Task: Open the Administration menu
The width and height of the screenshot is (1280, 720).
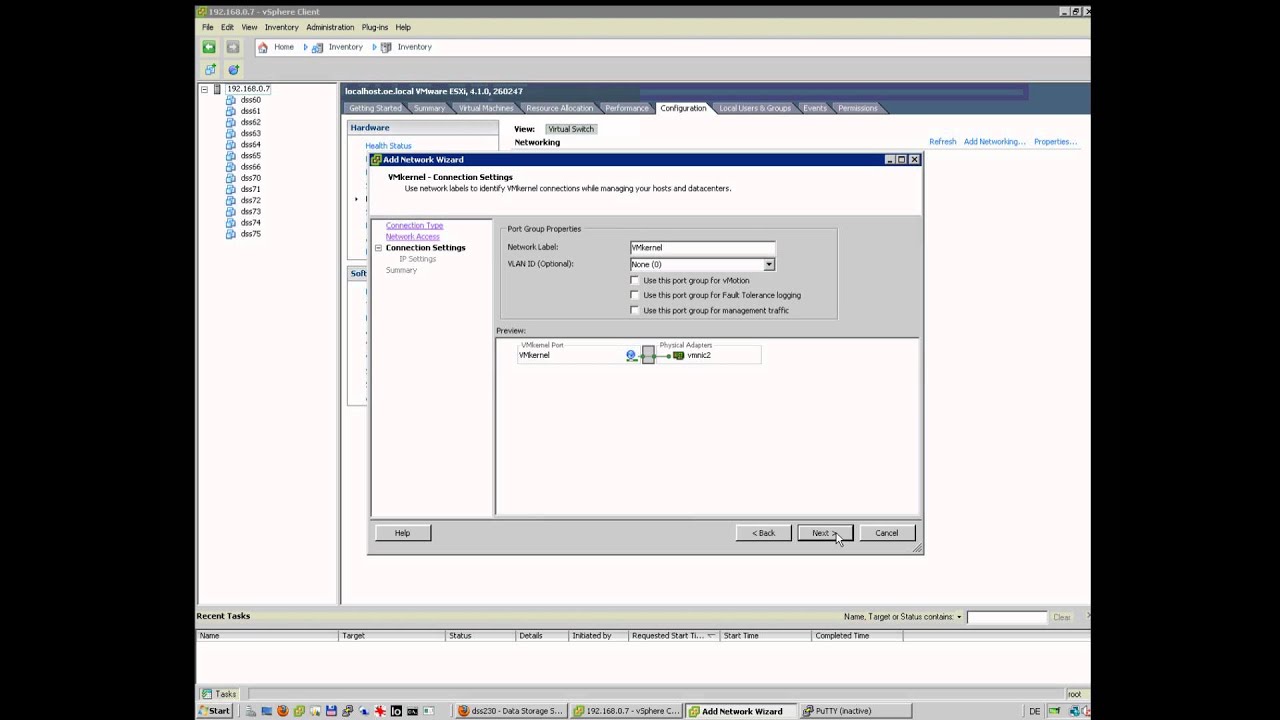Action: (x=330, y=27)
